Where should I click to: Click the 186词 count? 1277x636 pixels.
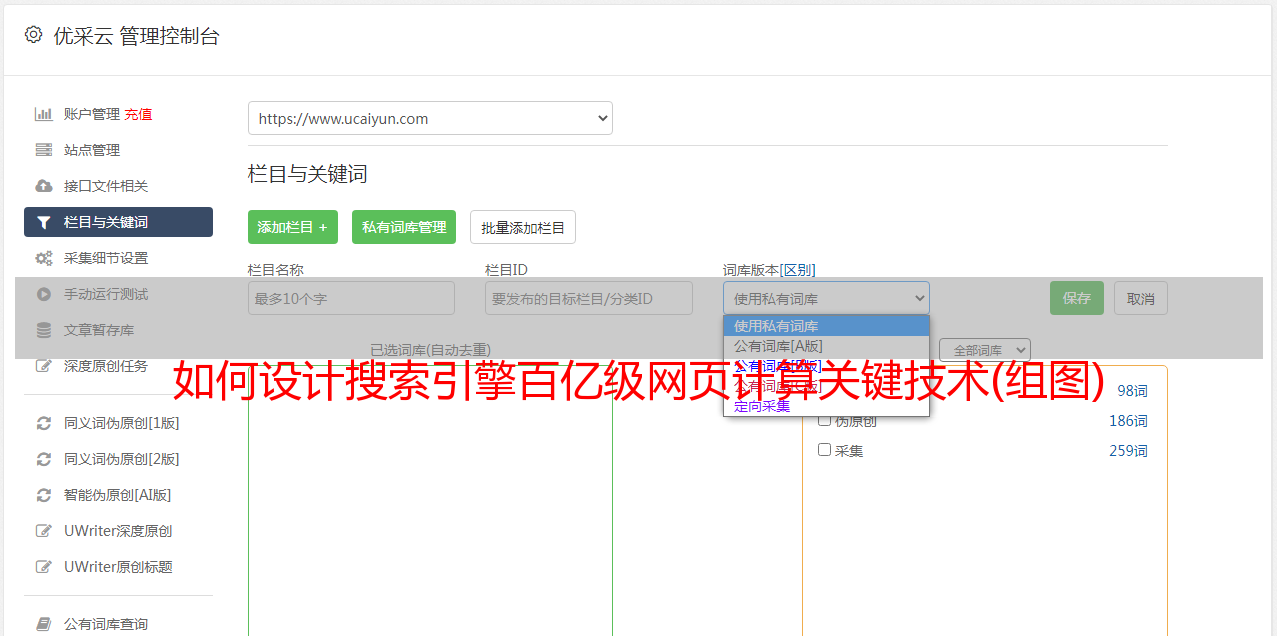pos(1128,421)
